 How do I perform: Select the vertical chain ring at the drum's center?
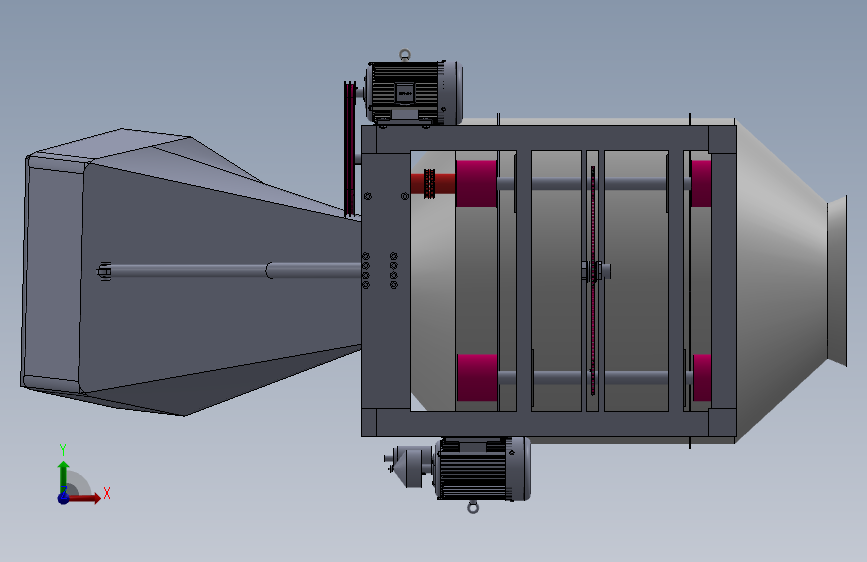point(593,280)
